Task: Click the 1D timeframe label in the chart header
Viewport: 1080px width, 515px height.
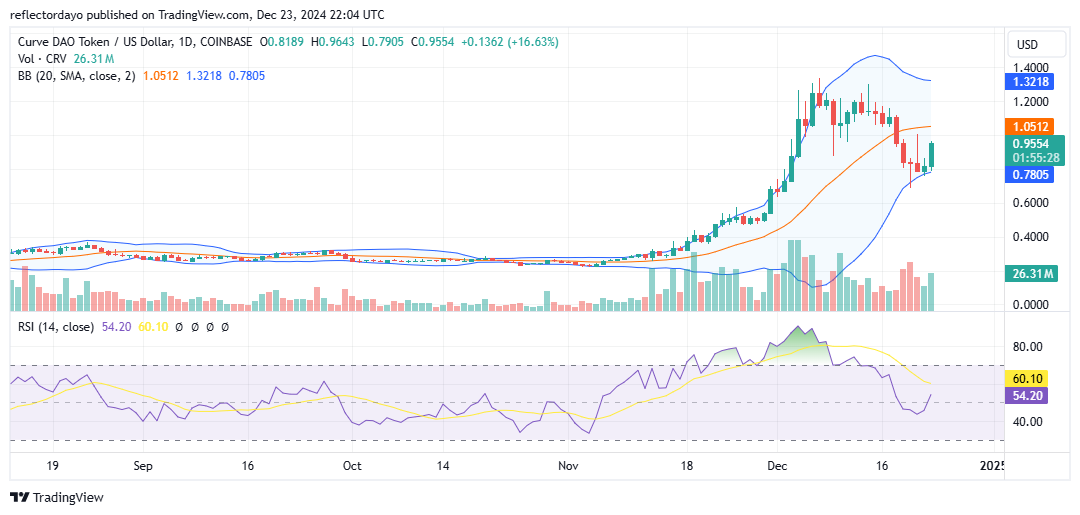Action: pyautogui.click(x=187, y=42)
